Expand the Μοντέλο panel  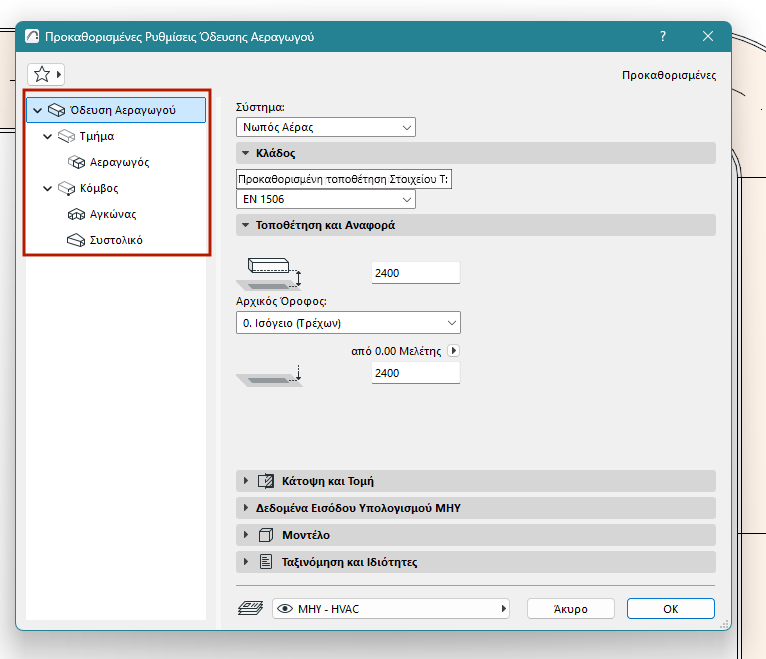pyautogui.click(x=246, y=535)
